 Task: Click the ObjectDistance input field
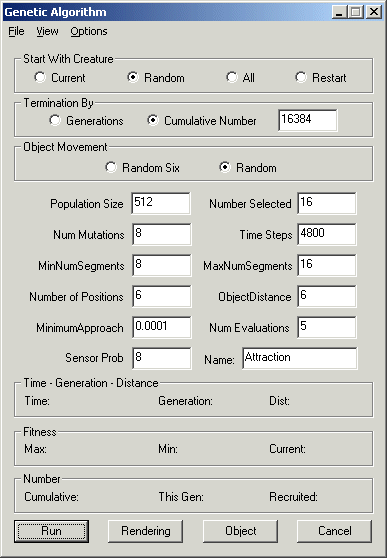pyautogui.click(x=327, y=296)
